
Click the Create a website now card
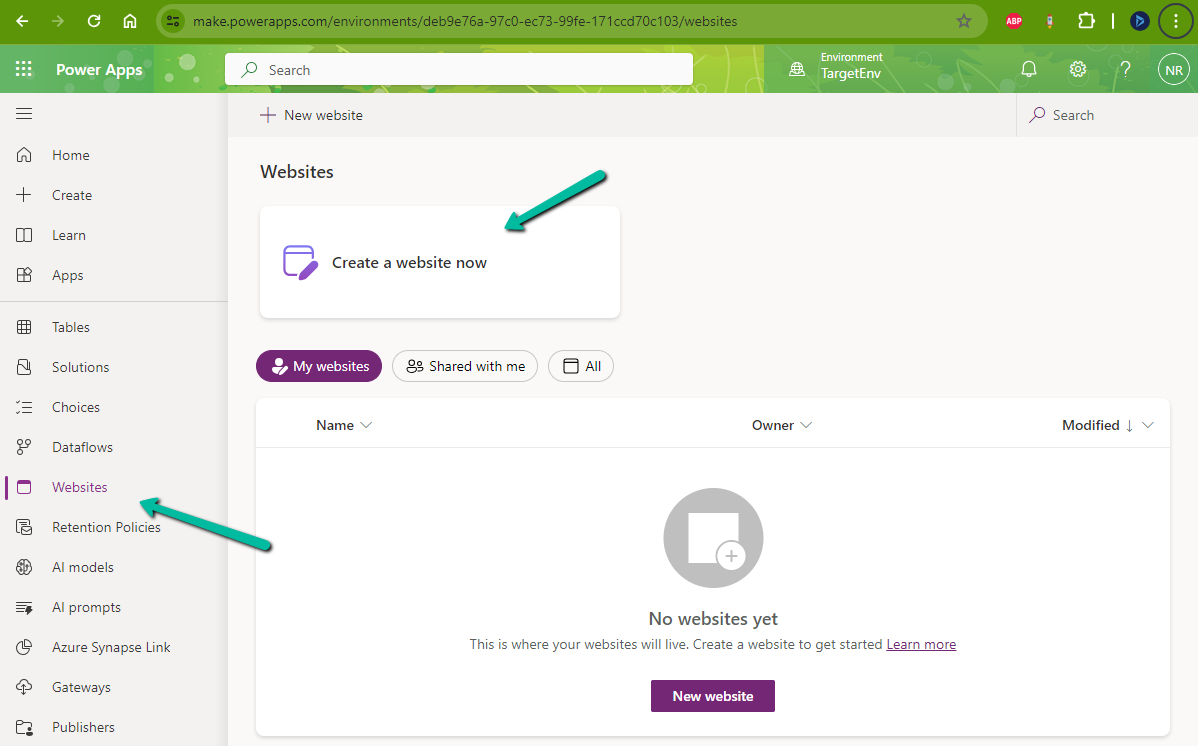pos(440,262)
